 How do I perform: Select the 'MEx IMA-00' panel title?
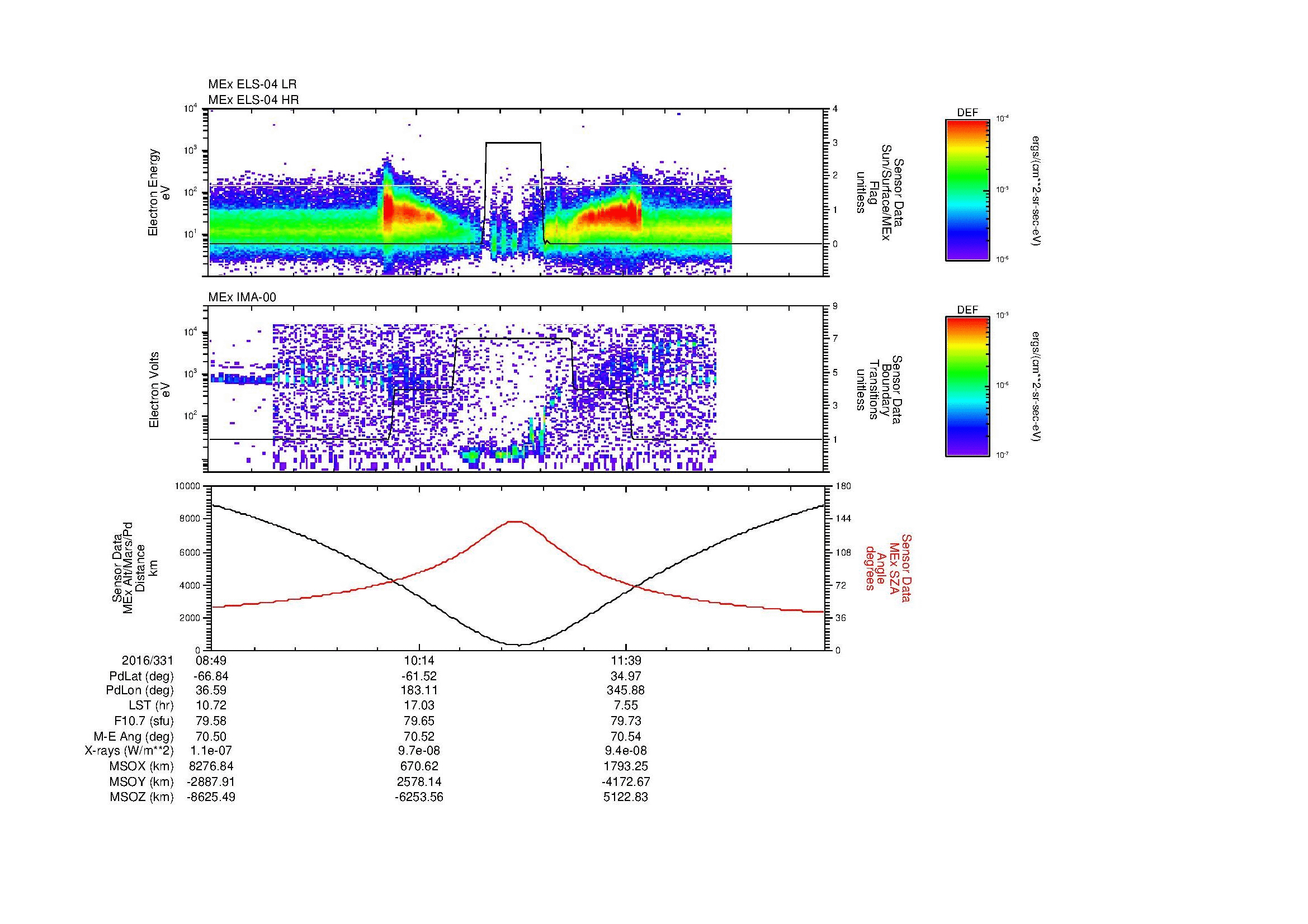242,297
